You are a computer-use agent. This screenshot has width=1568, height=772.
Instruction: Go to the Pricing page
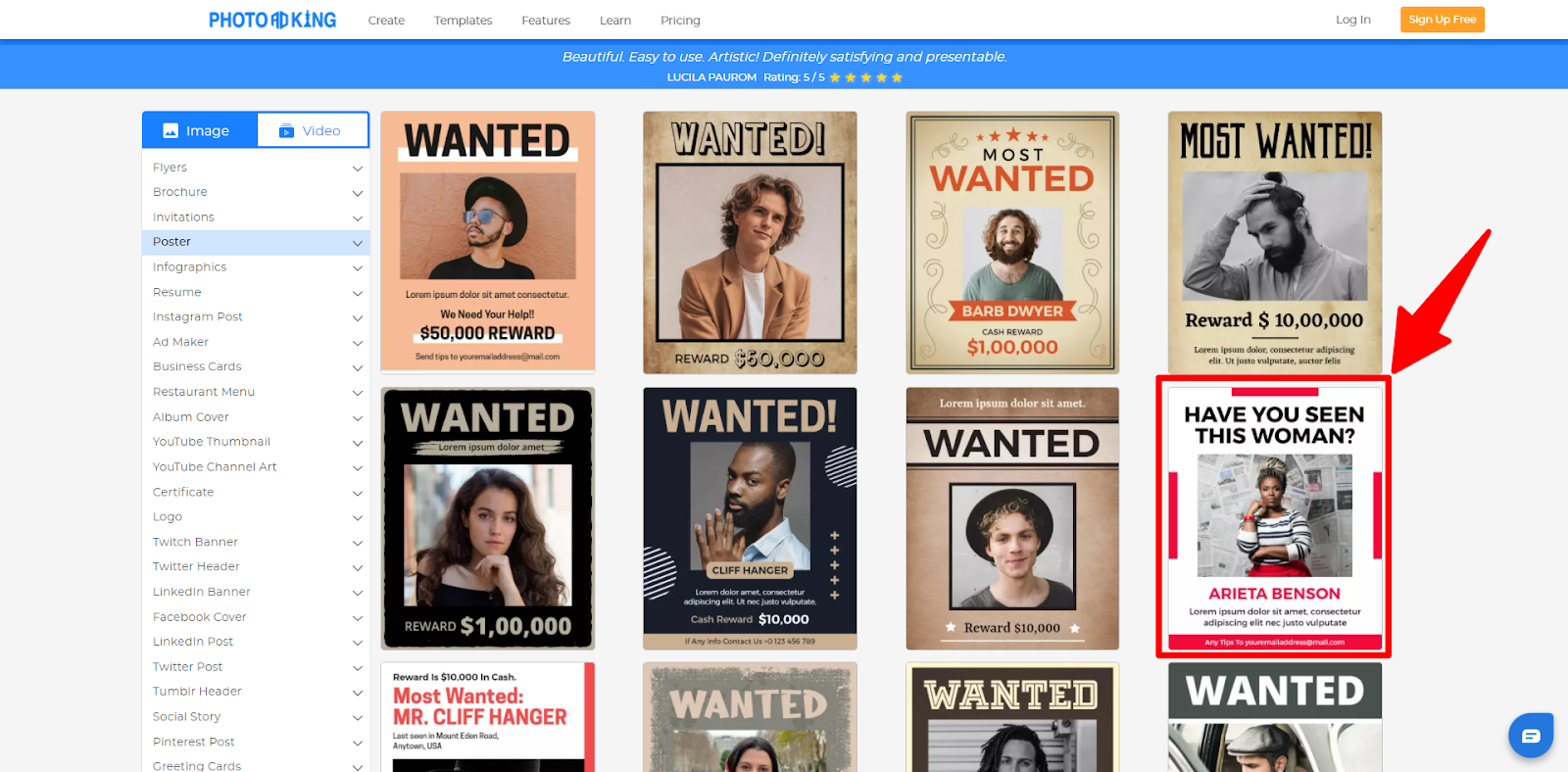(680, 21)
